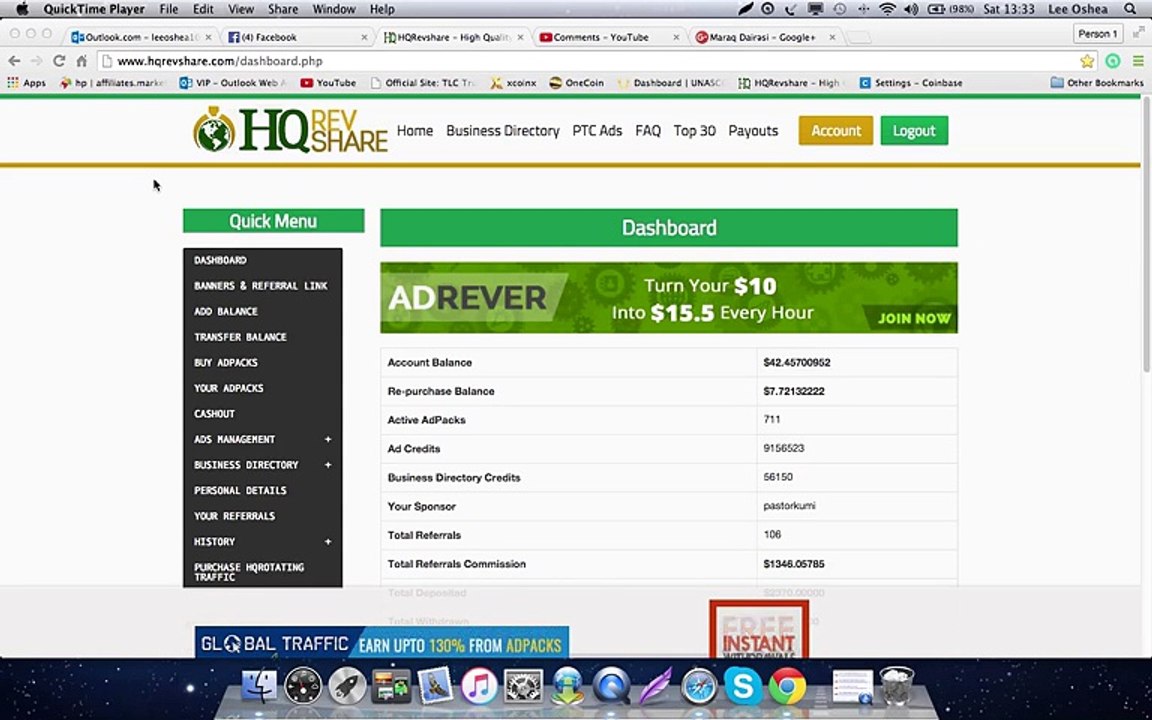This screenshot has height=720, width=1152.
Task: Click the Wi-Fi status icon
Action: click(887, 9)
